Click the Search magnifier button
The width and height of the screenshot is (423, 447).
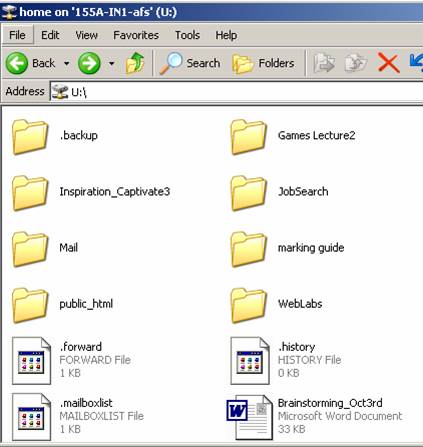(x=190, y=63)
